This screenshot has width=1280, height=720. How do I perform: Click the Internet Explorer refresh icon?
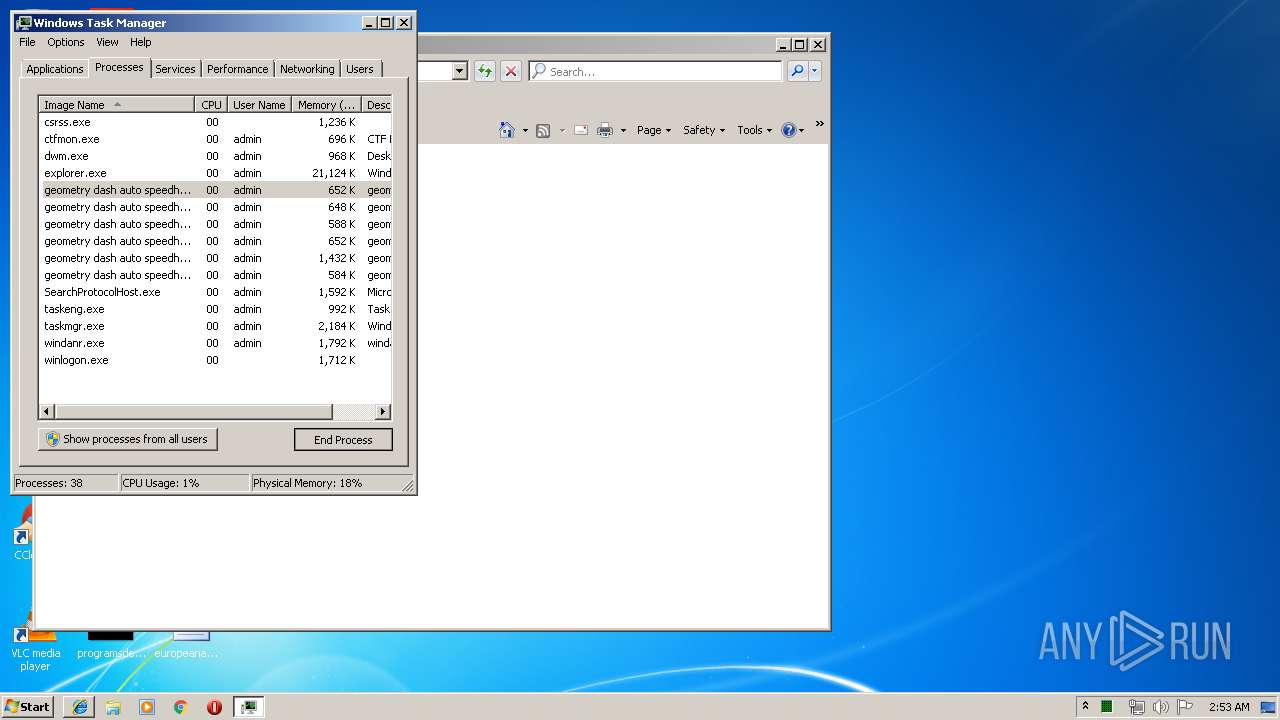coord(485,71)
